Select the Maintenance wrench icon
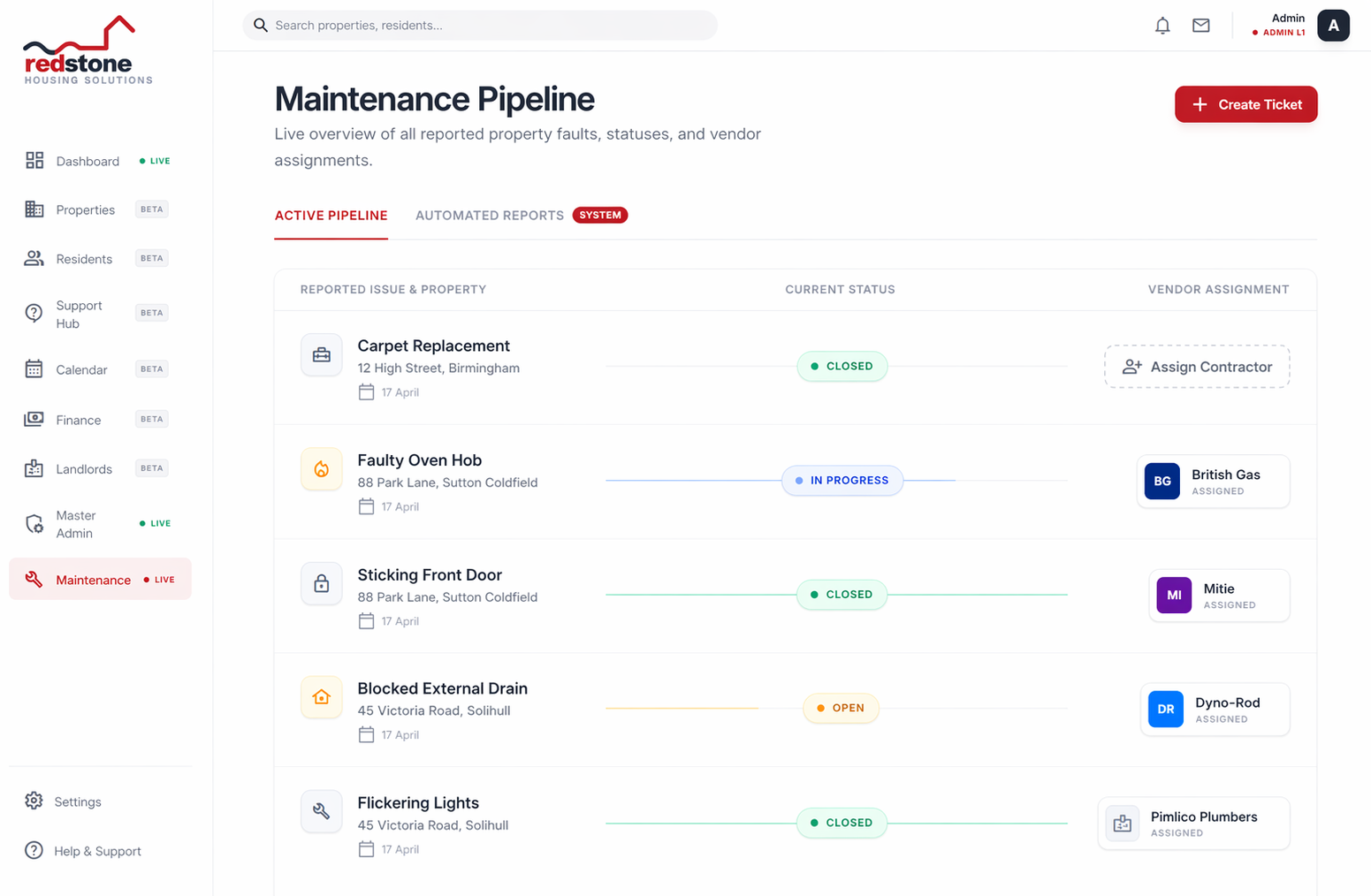Viewport: 1371px width, 896px height. point(34,579)
